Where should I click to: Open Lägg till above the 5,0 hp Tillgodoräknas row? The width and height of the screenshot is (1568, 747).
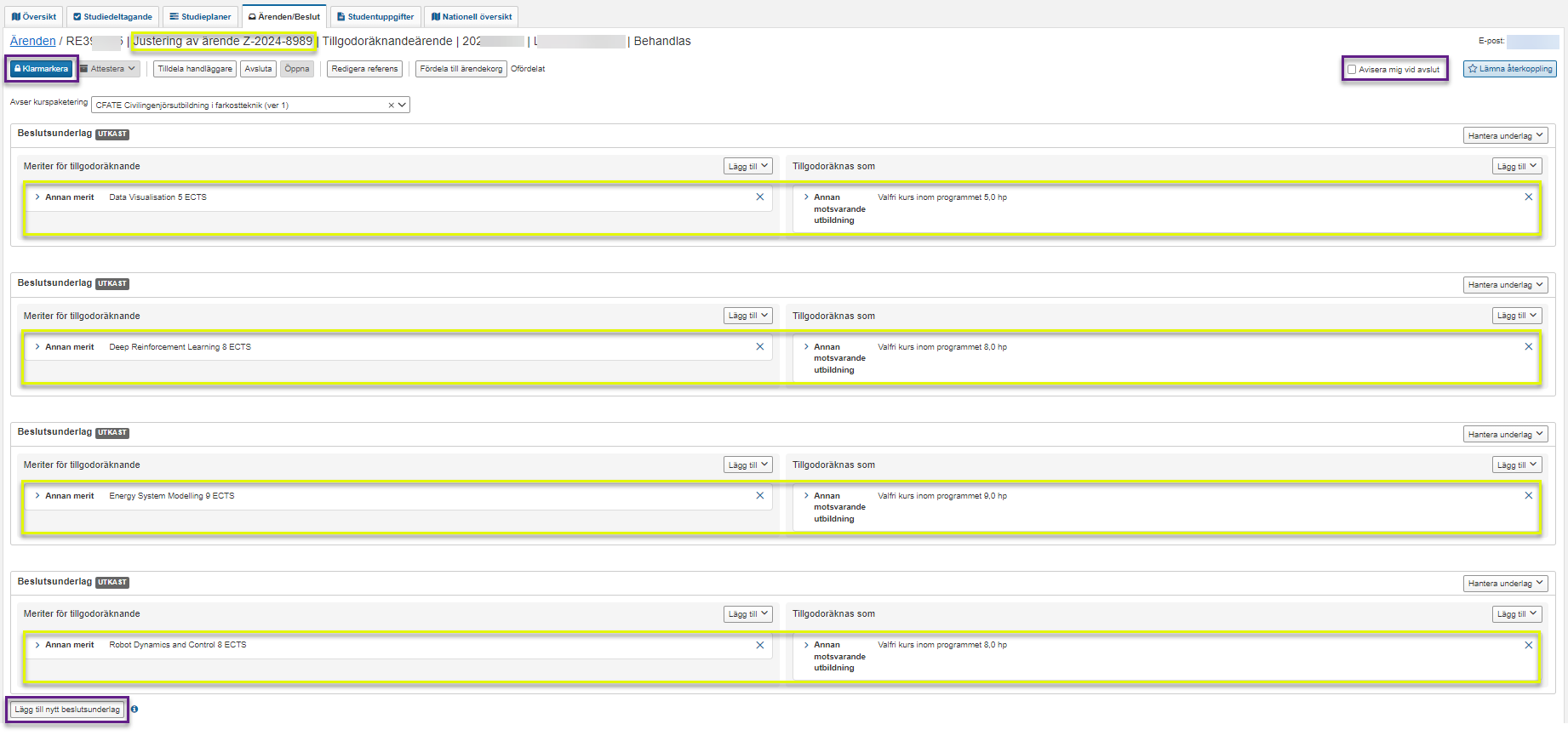[1517, 167]
